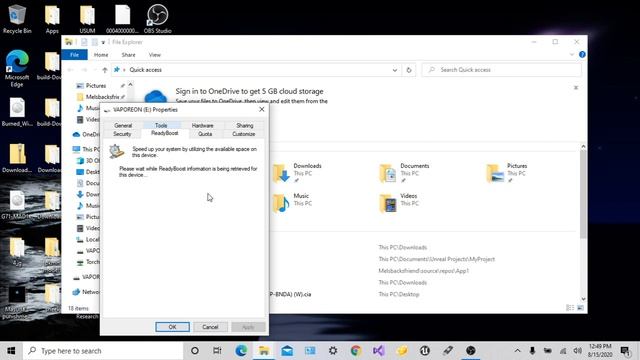Select the ReadyBoost tab in Properties
Image resolution: width=640 pixels, height=360 pixels.
click(x=164, y=133)
